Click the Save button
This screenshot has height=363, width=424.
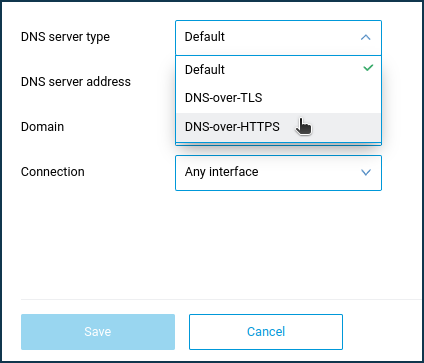[98, 332]
